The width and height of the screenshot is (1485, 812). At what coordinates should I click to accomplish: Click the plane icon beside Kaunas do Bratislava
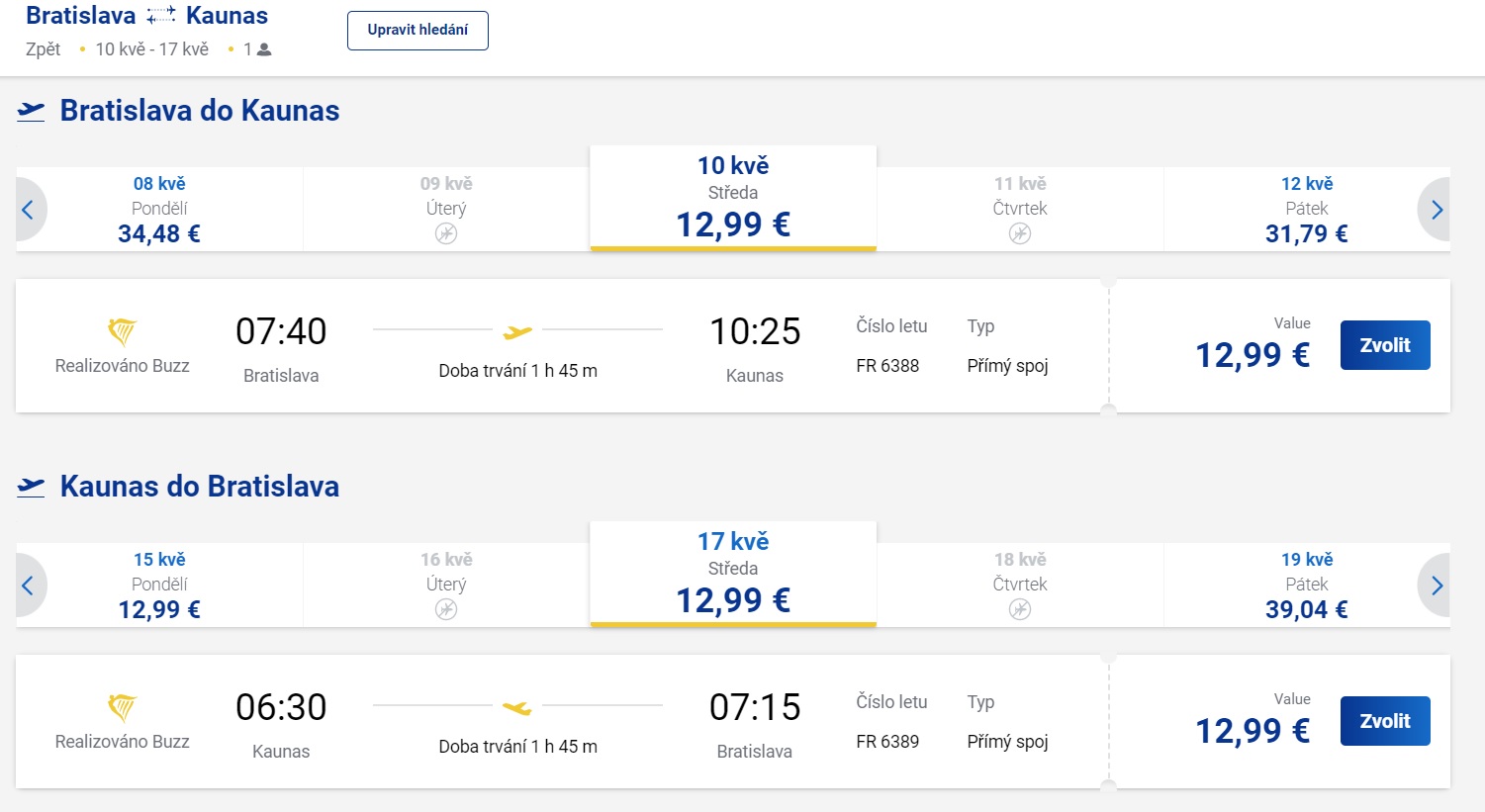(32, 487)
